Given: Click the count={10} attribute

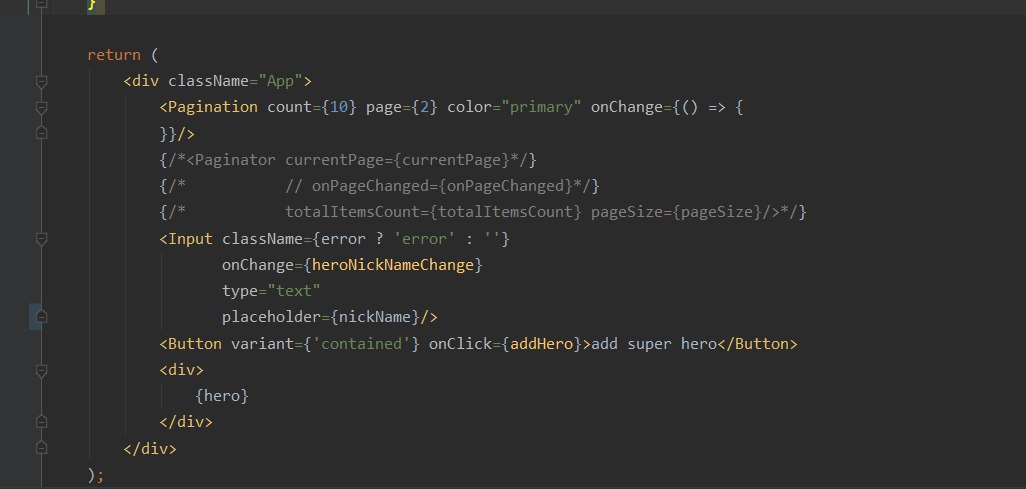Looking at the screenshot, I should [x=311, y=107].
